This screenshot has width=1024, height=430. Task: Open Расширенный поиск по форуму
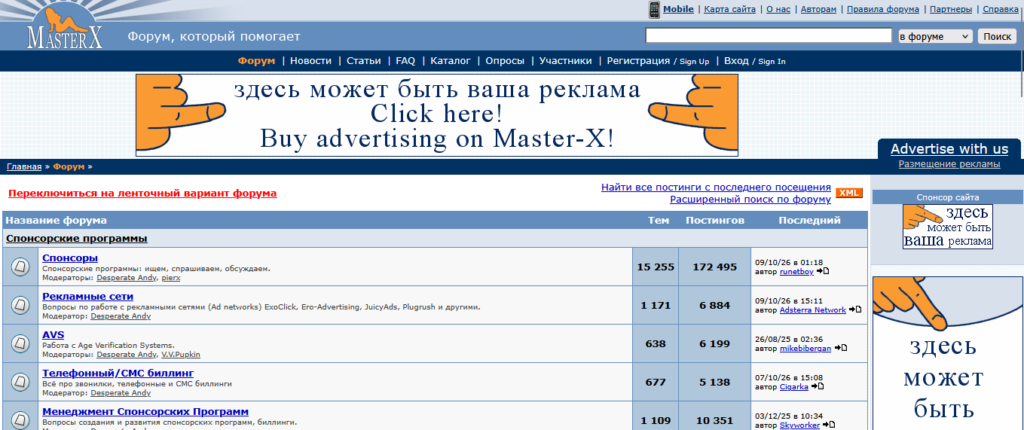coord(750,199)
